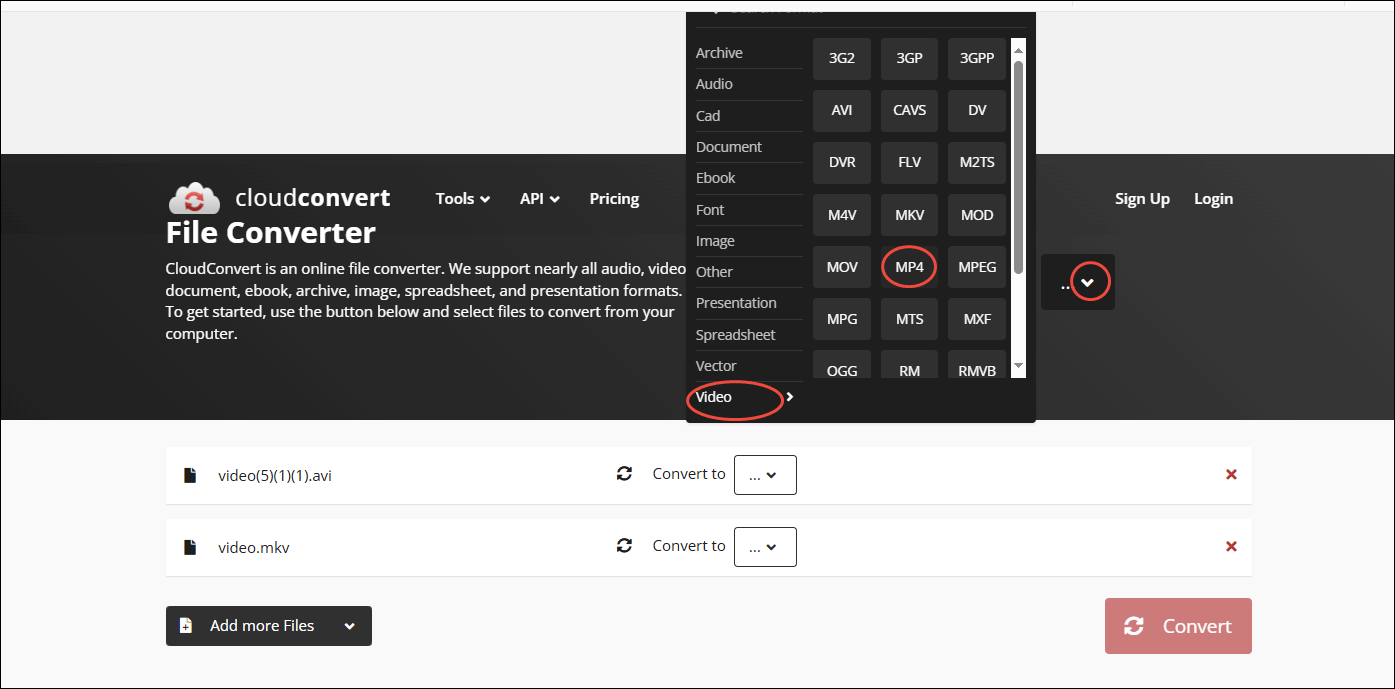Viewport: 1395px width, 689px height.
Task: Select the Other category
Action: click(x=749, y=272)
